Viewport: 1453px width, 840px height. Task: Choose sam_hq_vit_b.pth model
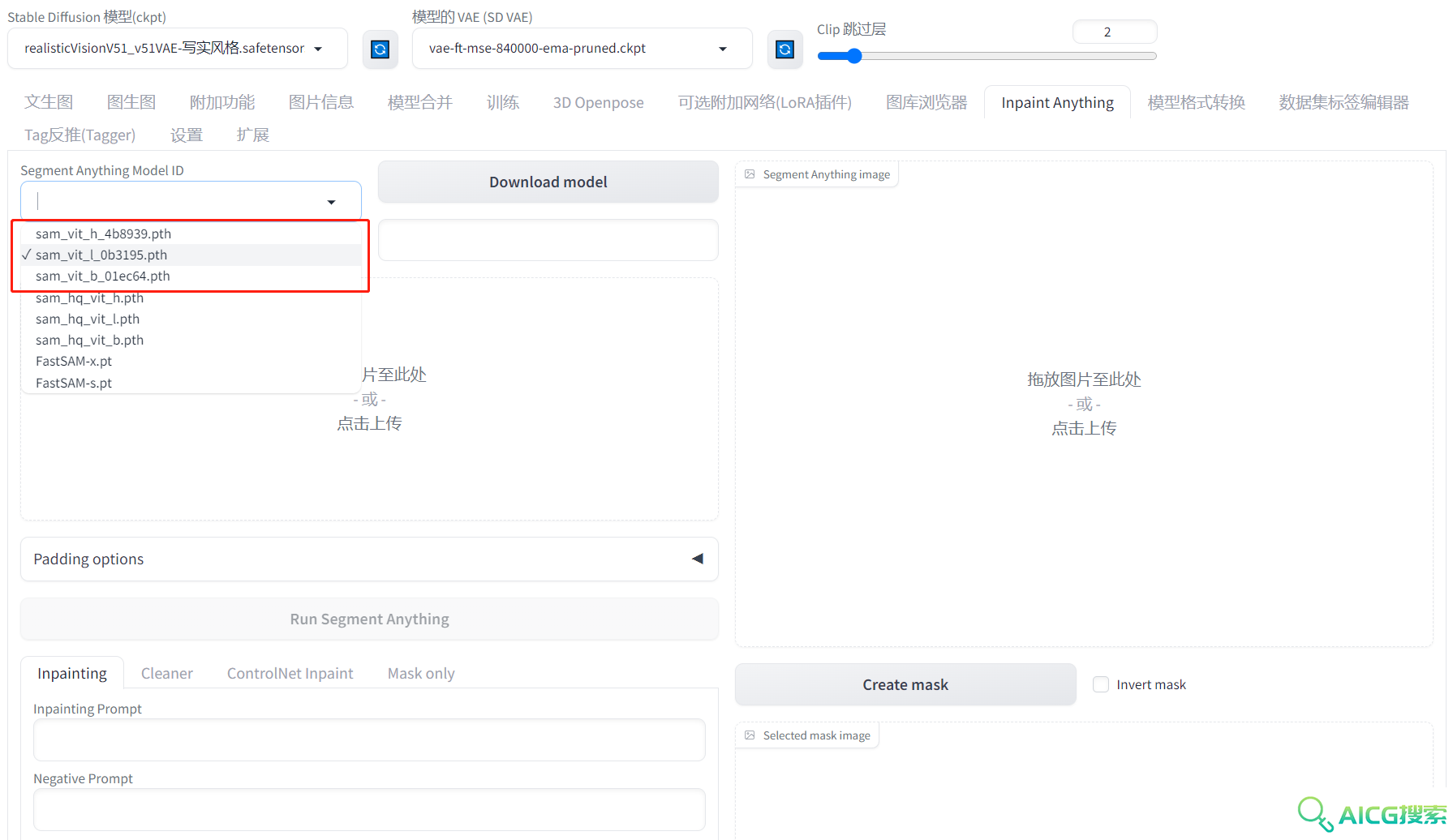click(x=191, y=340)
